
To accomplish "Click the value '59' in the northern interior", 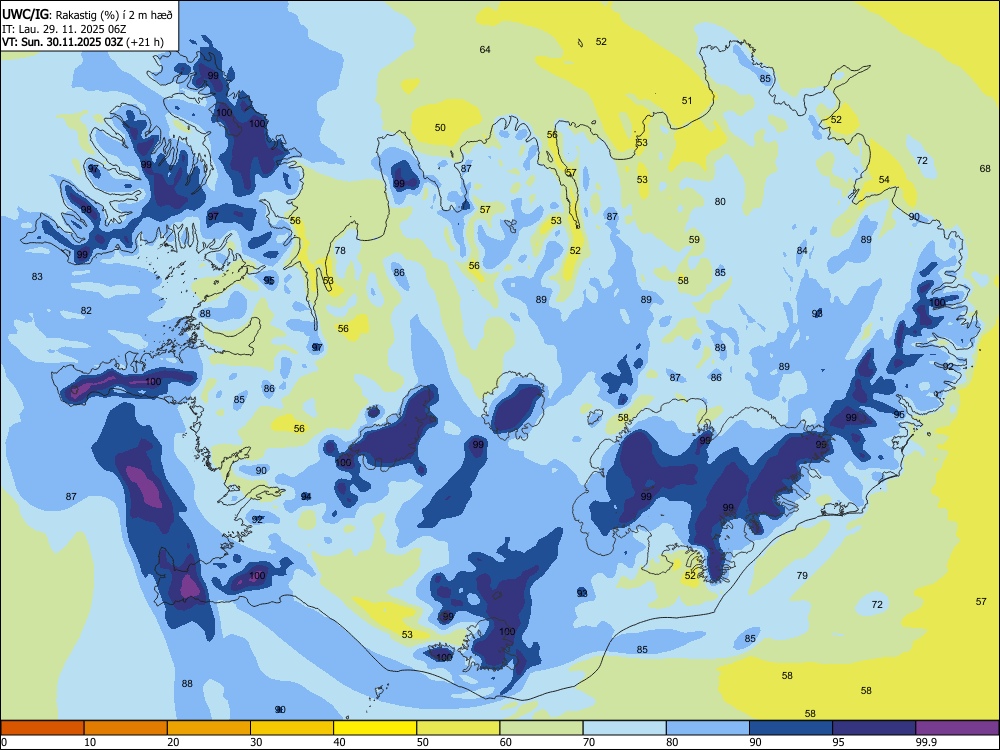I will click(695, 240).
